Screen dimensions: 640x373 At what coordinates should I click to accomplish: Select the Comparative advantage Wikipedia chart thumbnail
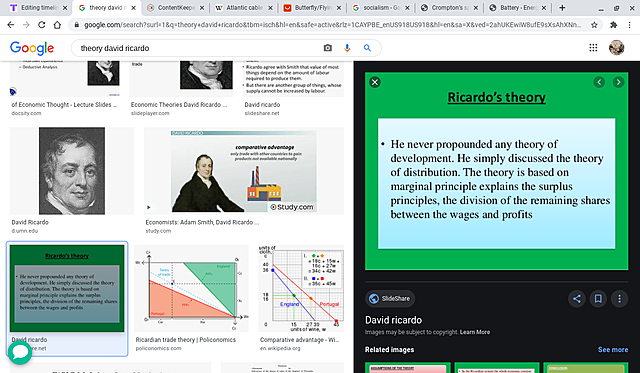pos(301,288)
